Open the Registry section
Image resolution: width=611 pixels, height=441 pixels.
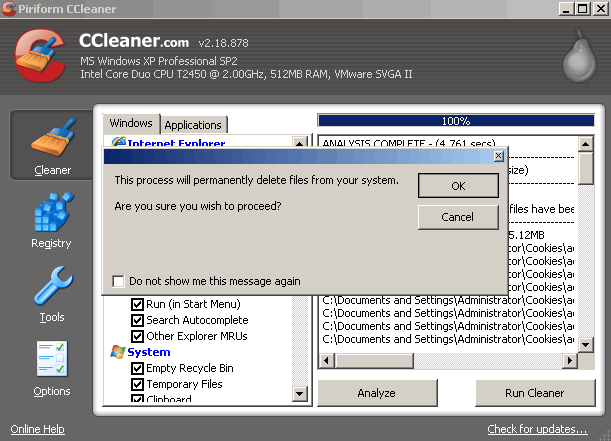pos(52,220)
